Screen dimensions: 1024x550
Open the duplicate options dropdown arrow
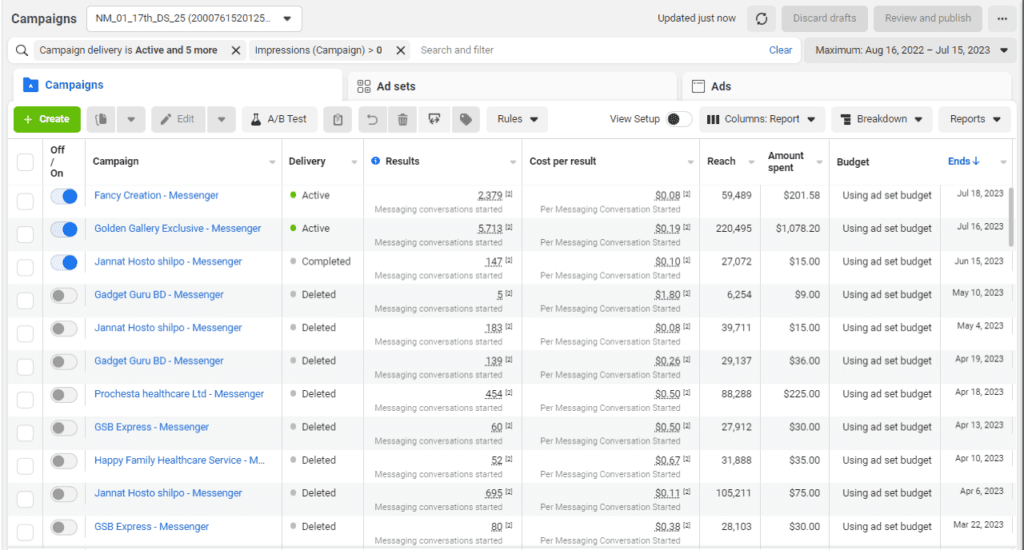(131, 119)
